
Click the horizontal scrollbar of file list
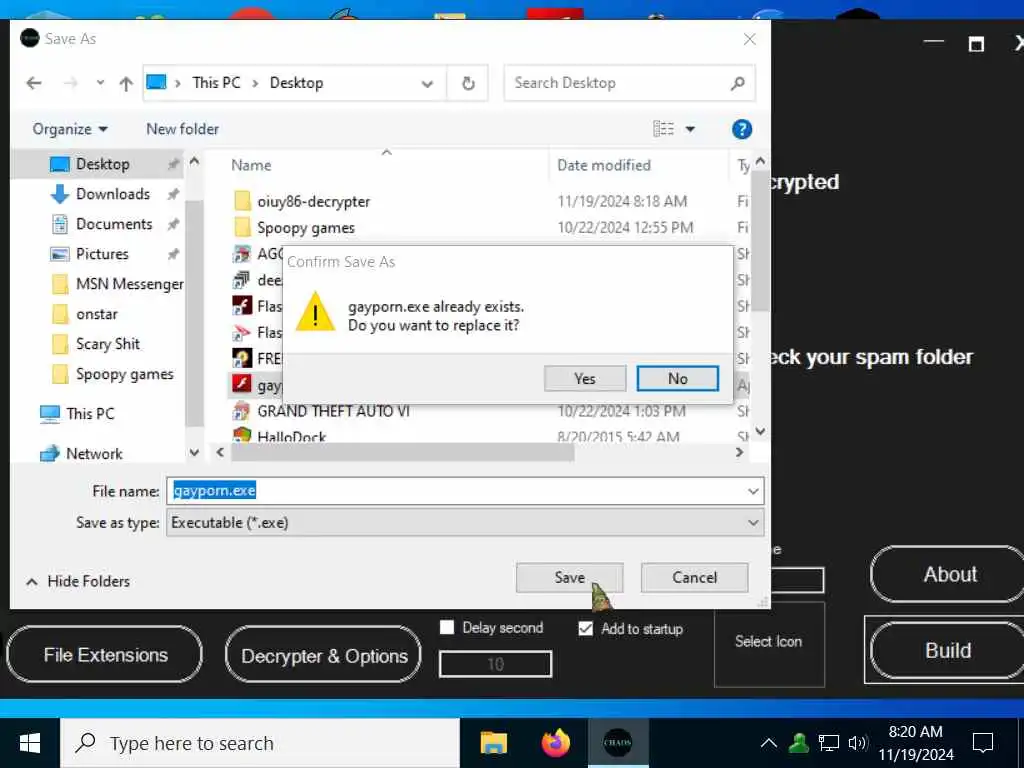click(402, 453)
